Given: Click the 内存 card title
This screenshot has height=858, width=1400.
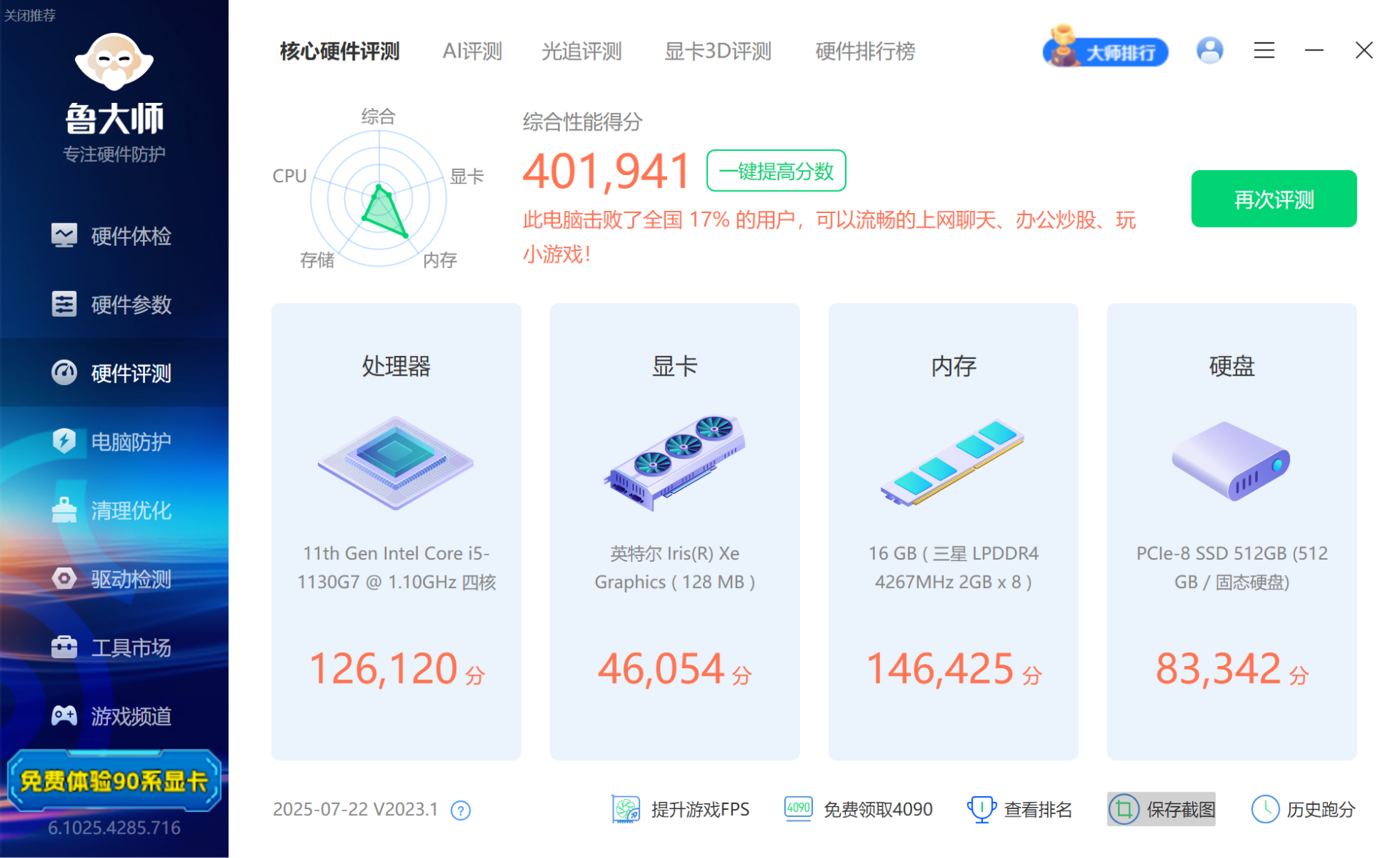Looking at the screenshot, I should point(953,366).
